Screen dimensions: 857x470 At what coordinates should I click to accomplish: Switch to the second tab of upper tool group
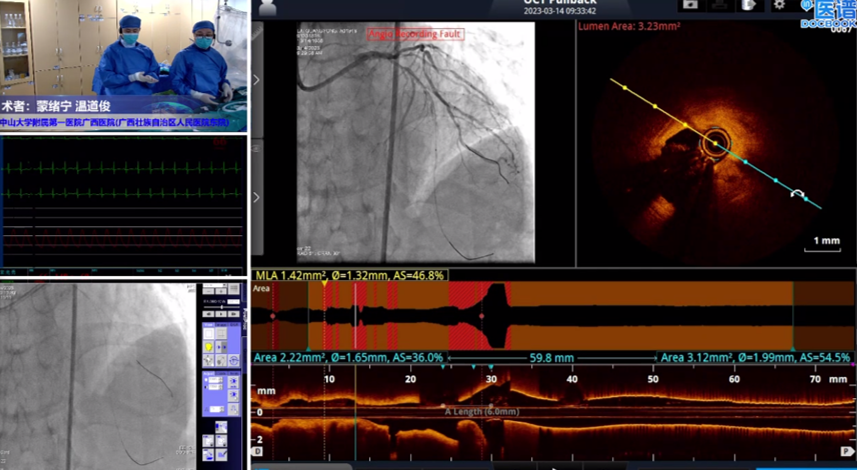point(221,325)
